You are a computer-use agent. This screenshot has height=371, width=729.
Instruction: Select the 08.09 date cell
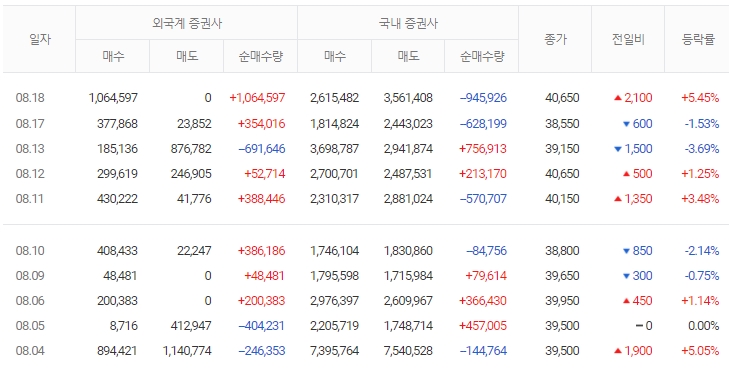(30, 276)
